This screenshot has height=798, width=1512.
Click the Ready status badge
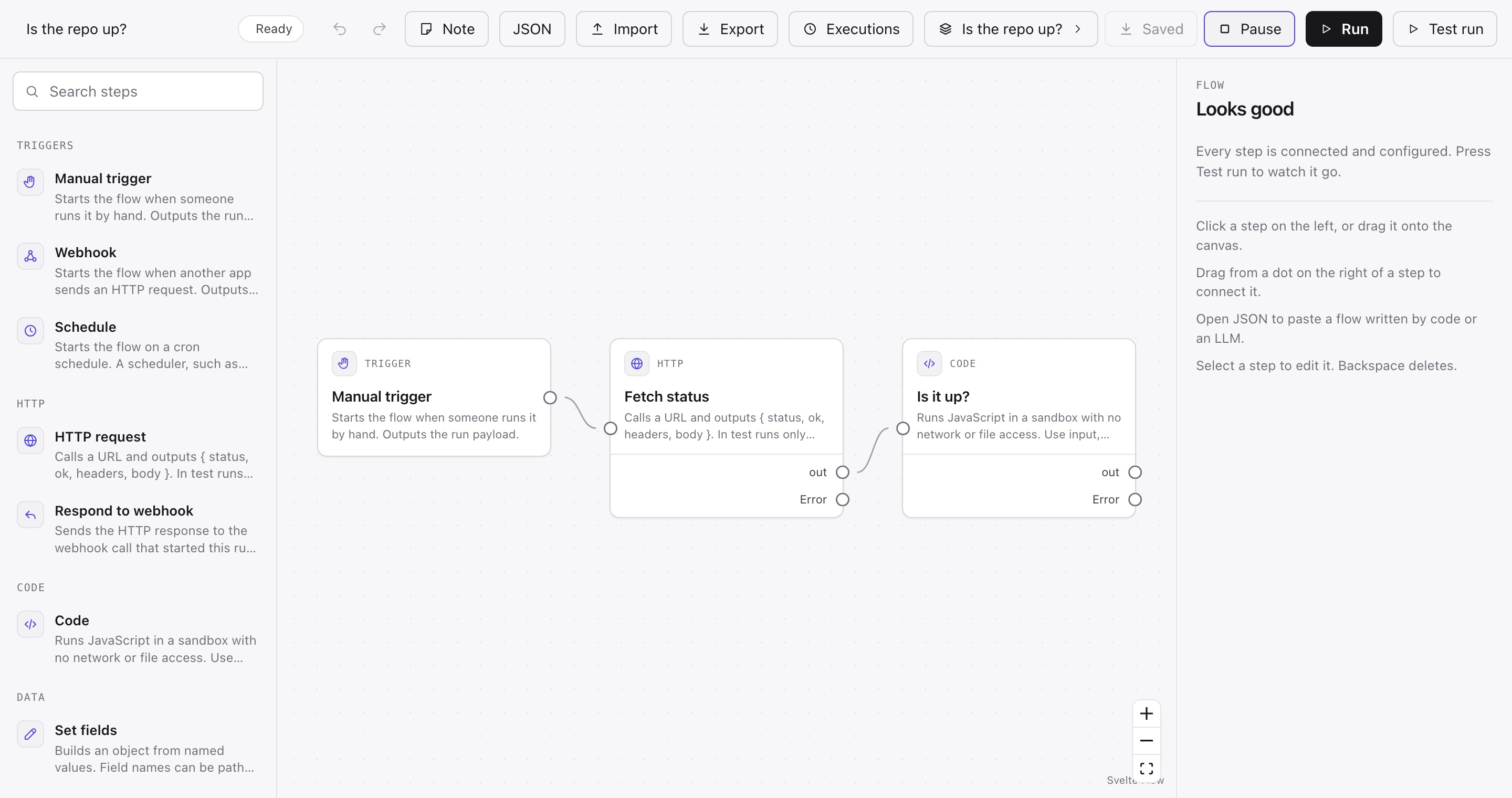click(270, 29)
